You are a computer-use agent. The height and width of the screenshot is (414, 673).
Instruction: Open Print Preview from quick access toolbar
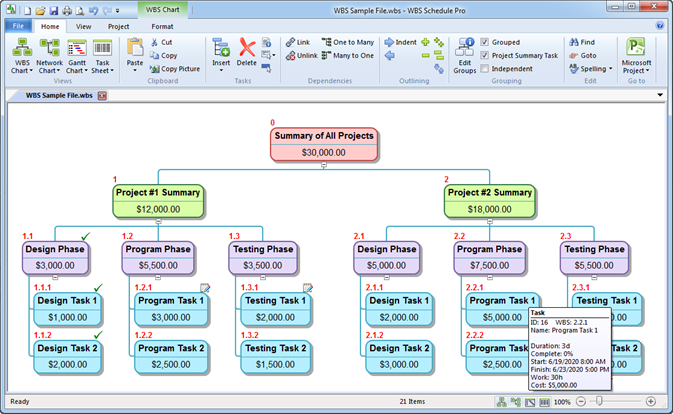coord(80,11)
